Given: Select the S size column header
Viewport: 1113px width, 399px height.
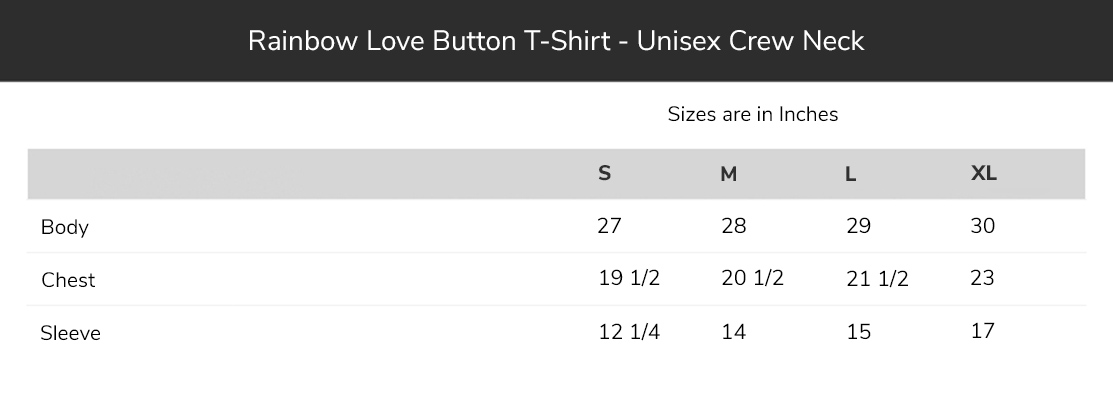Looking at the screenshot, I should 604,173.
